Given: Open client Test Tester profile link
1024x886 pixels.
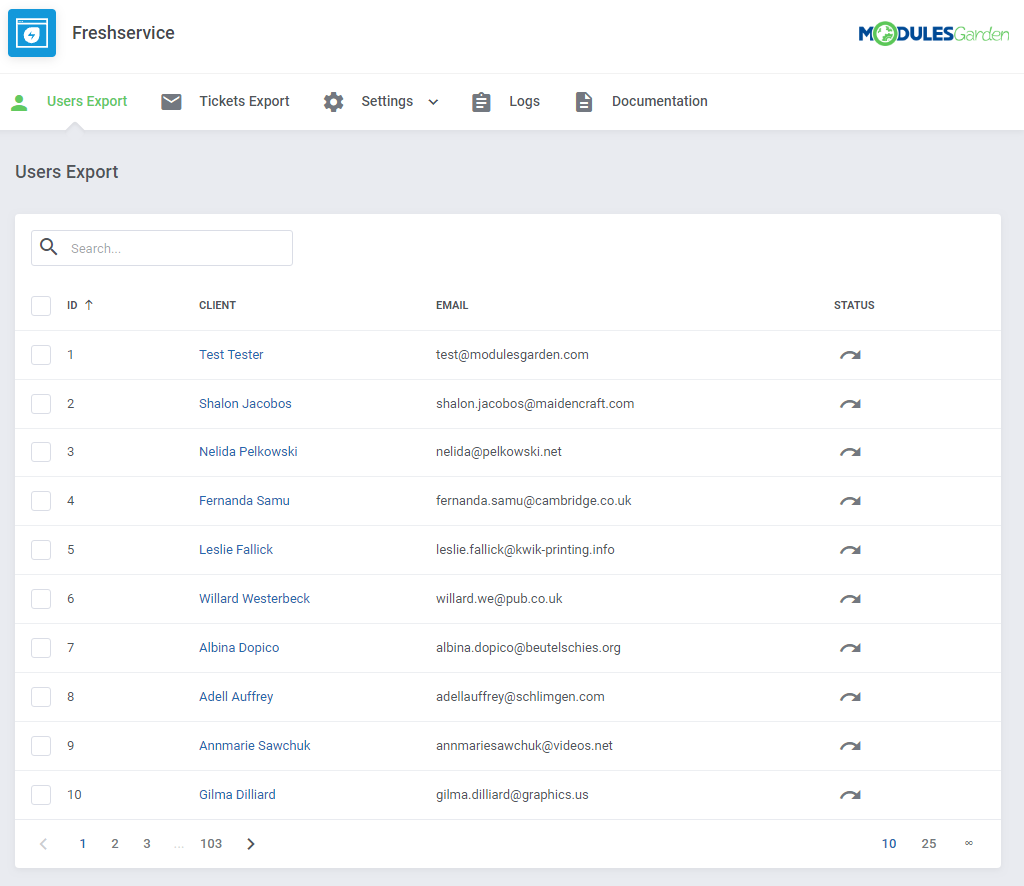Looking at the screenshot, I should 231,355.
